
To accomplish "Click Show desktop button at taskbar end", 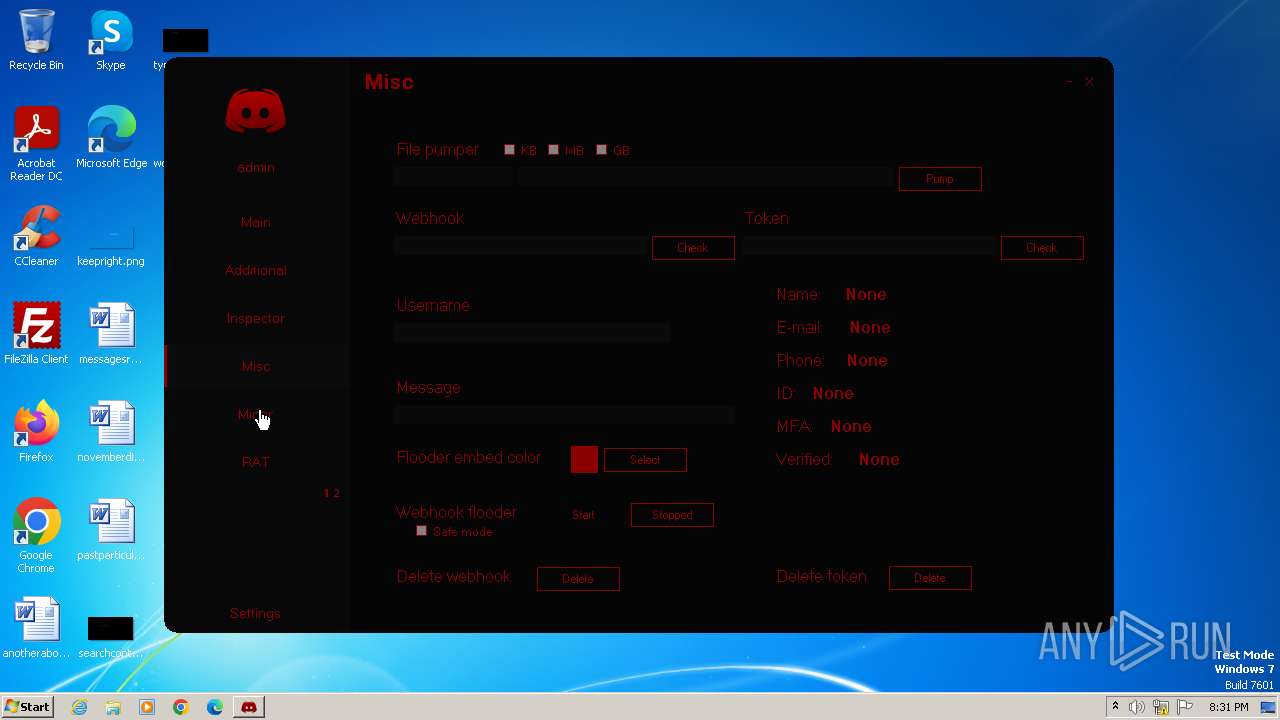I will coord(1270,707).
